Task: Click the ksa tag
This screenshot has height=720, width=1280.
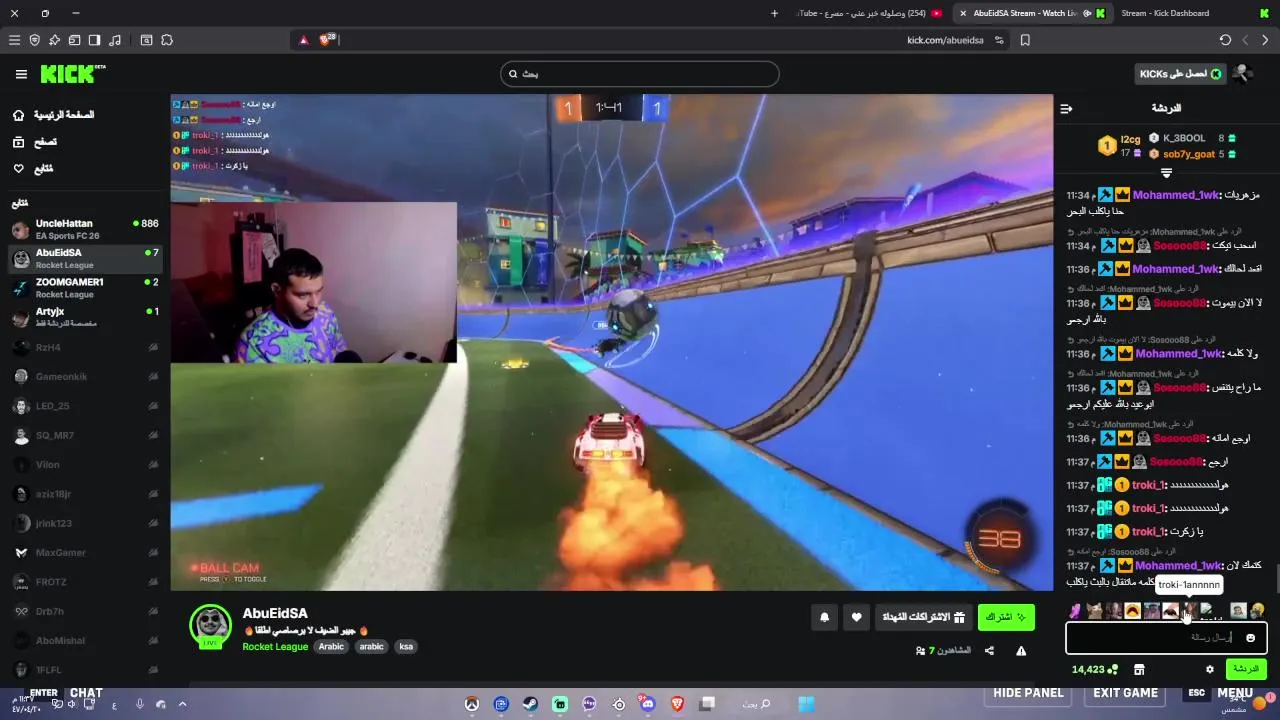Action: (x=406, y=646)
